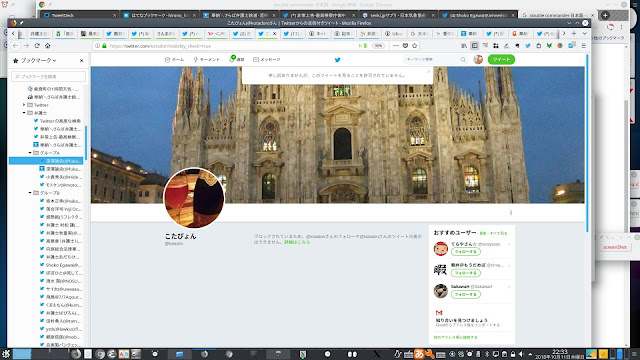Open the Firefox hamburger menu
Image resolution: width=640 pixels, height=360 pixels.
tap(584, 46)
